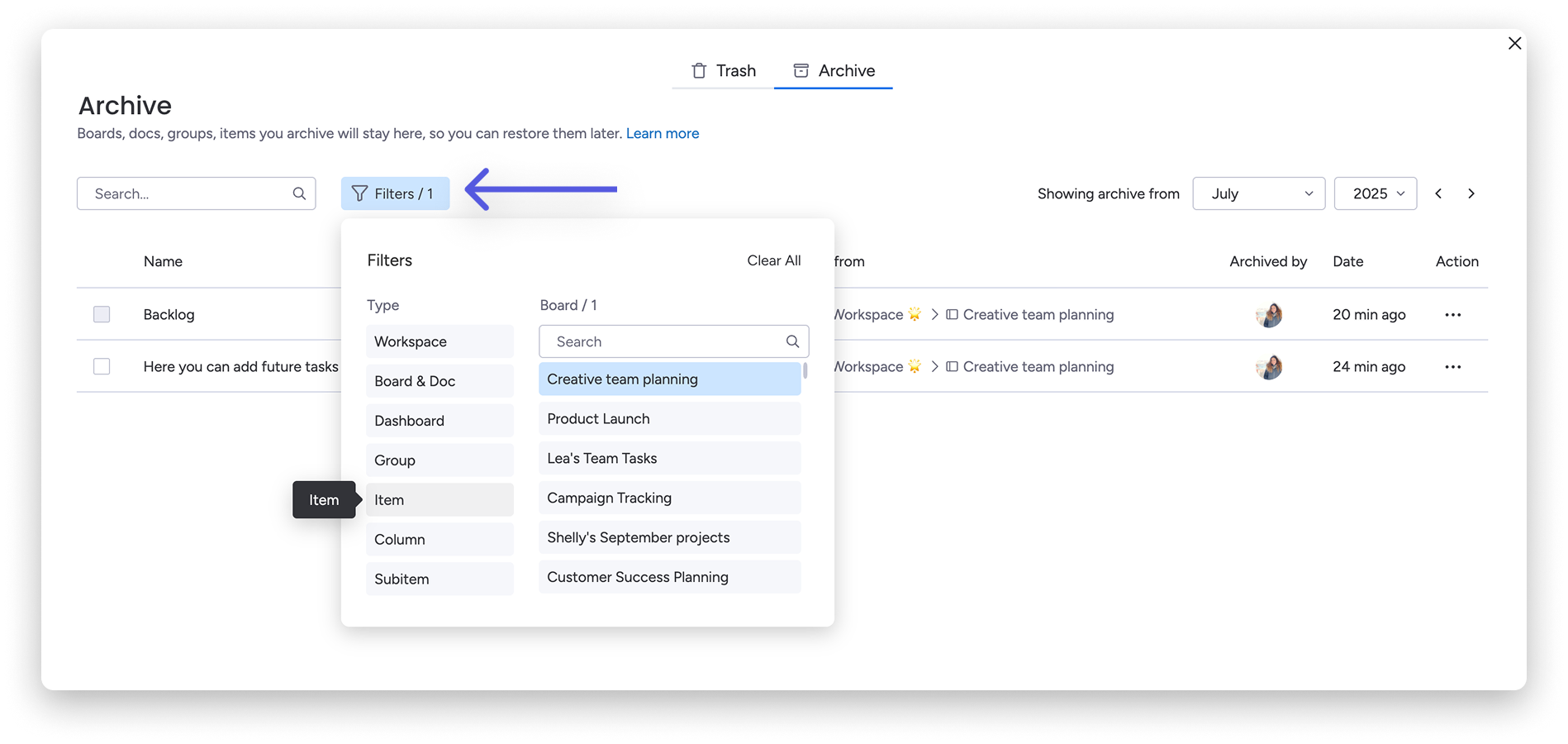This screenshot has height=744, width=1568.
Task: Check the Backlog row checkbox
Action: click(x=102, y=314)
